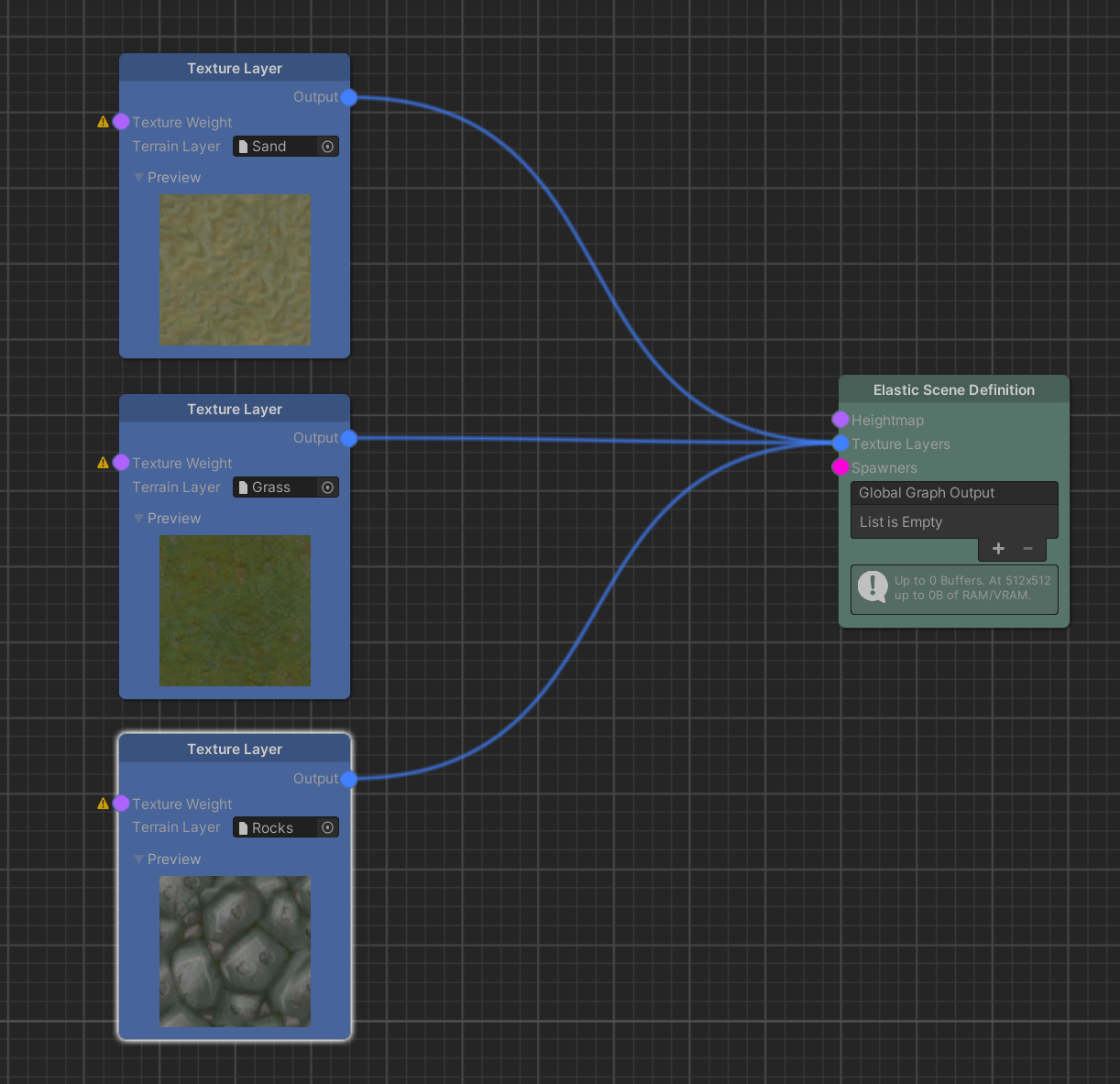
Task: Click the Sand Terrain Layer field
Action: click(276, 147)
